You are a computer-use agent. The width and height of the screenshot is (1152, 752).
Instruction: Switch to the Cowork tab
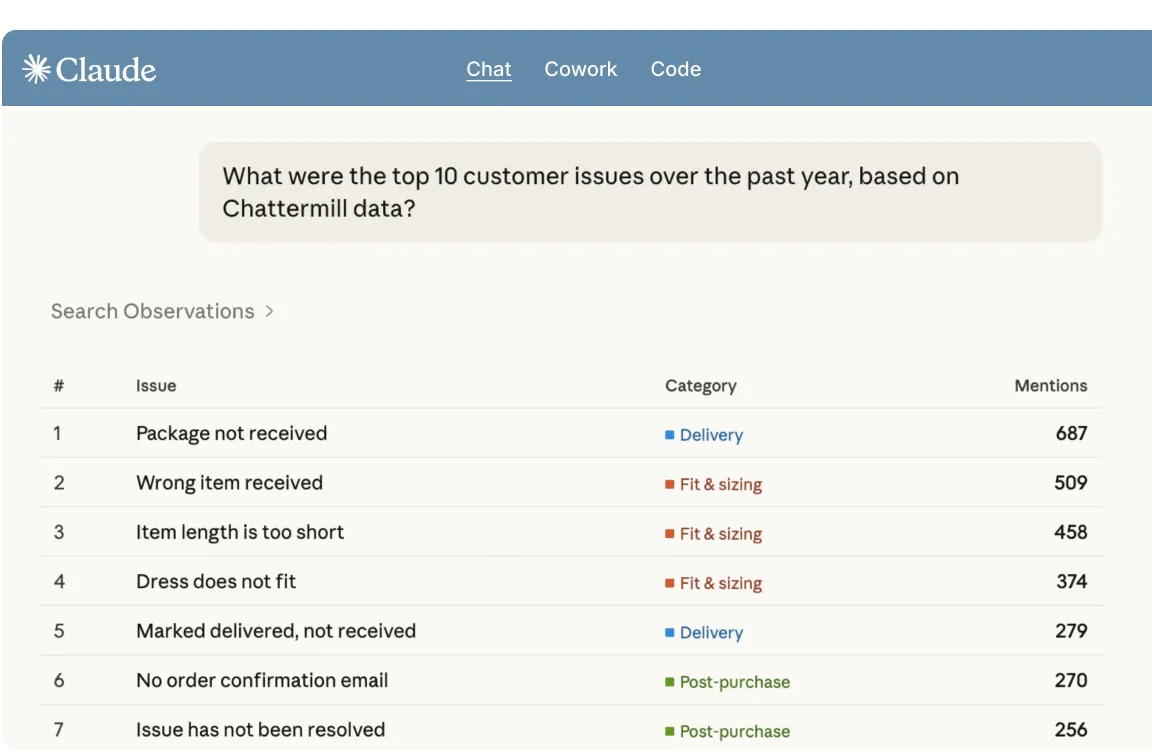tap(580, 69)
